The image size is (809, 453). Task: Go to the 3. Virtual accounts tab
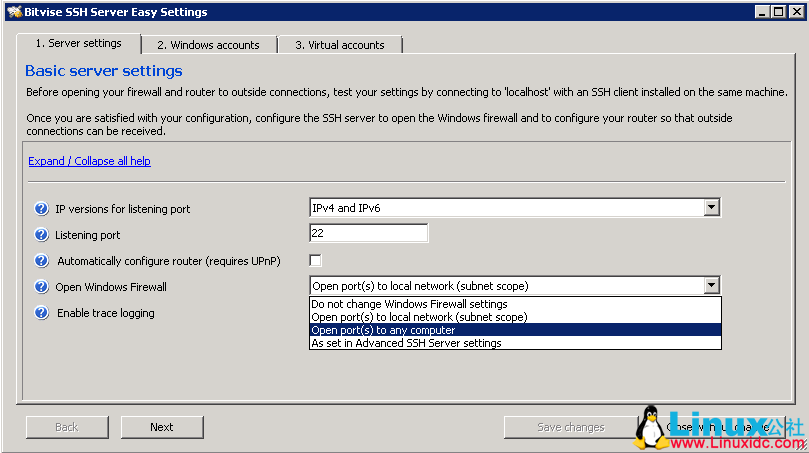[x=339, y=45]
